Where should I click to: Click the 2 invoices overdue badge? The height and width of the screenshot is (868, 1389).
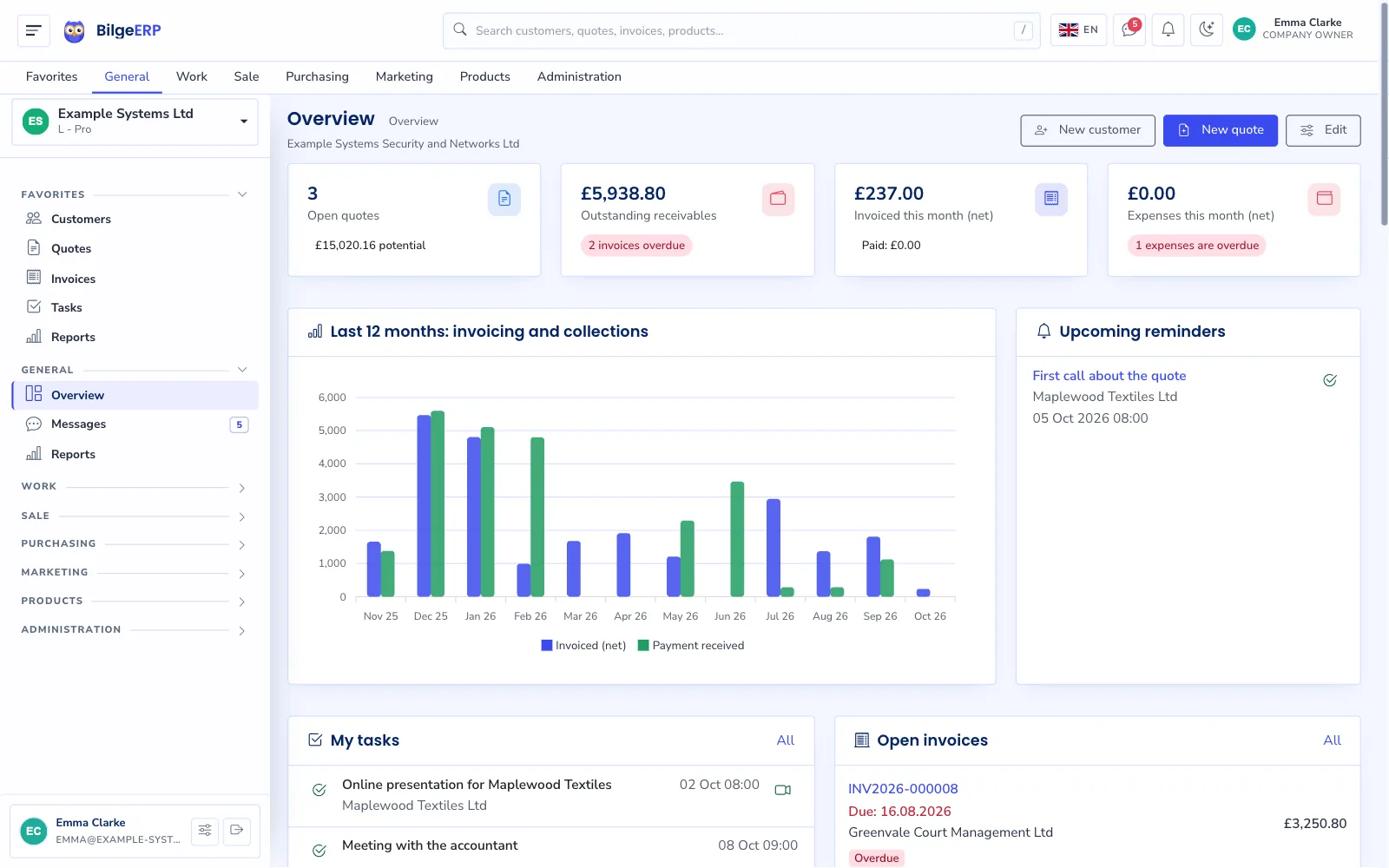pos(636,246)
